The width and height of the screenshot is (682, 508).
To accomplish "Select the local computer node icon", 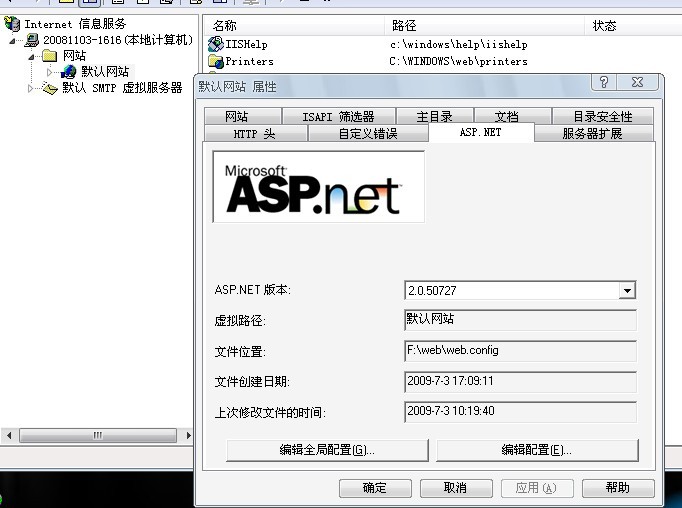I will 32,40.
